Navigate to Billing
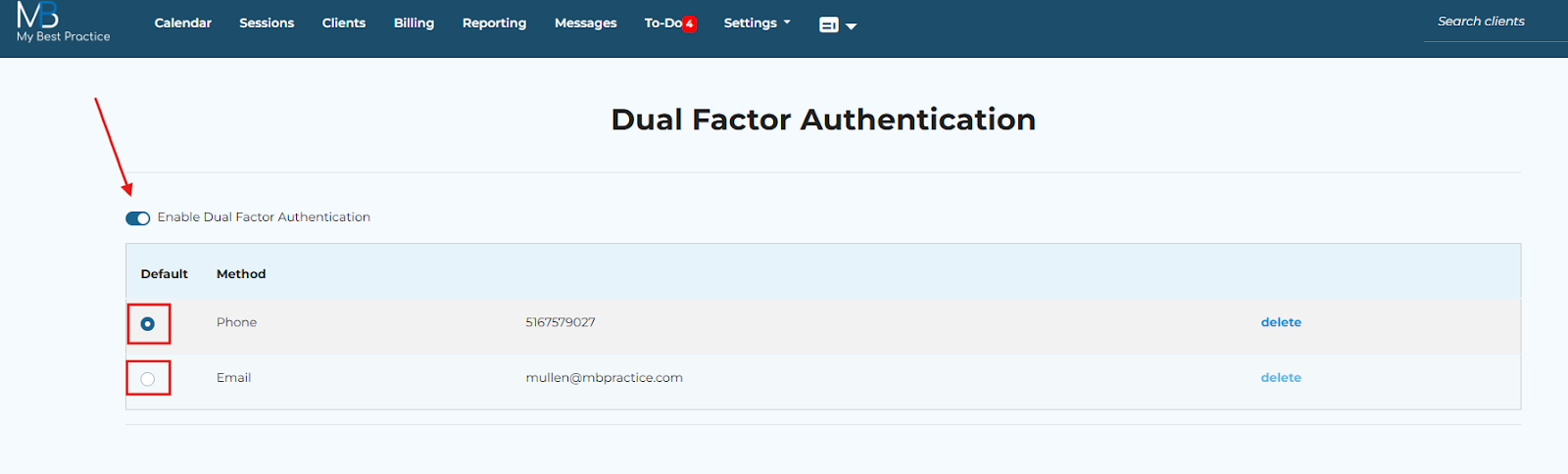This screenshot has height=474, width=1568. [x=414, y=23]
